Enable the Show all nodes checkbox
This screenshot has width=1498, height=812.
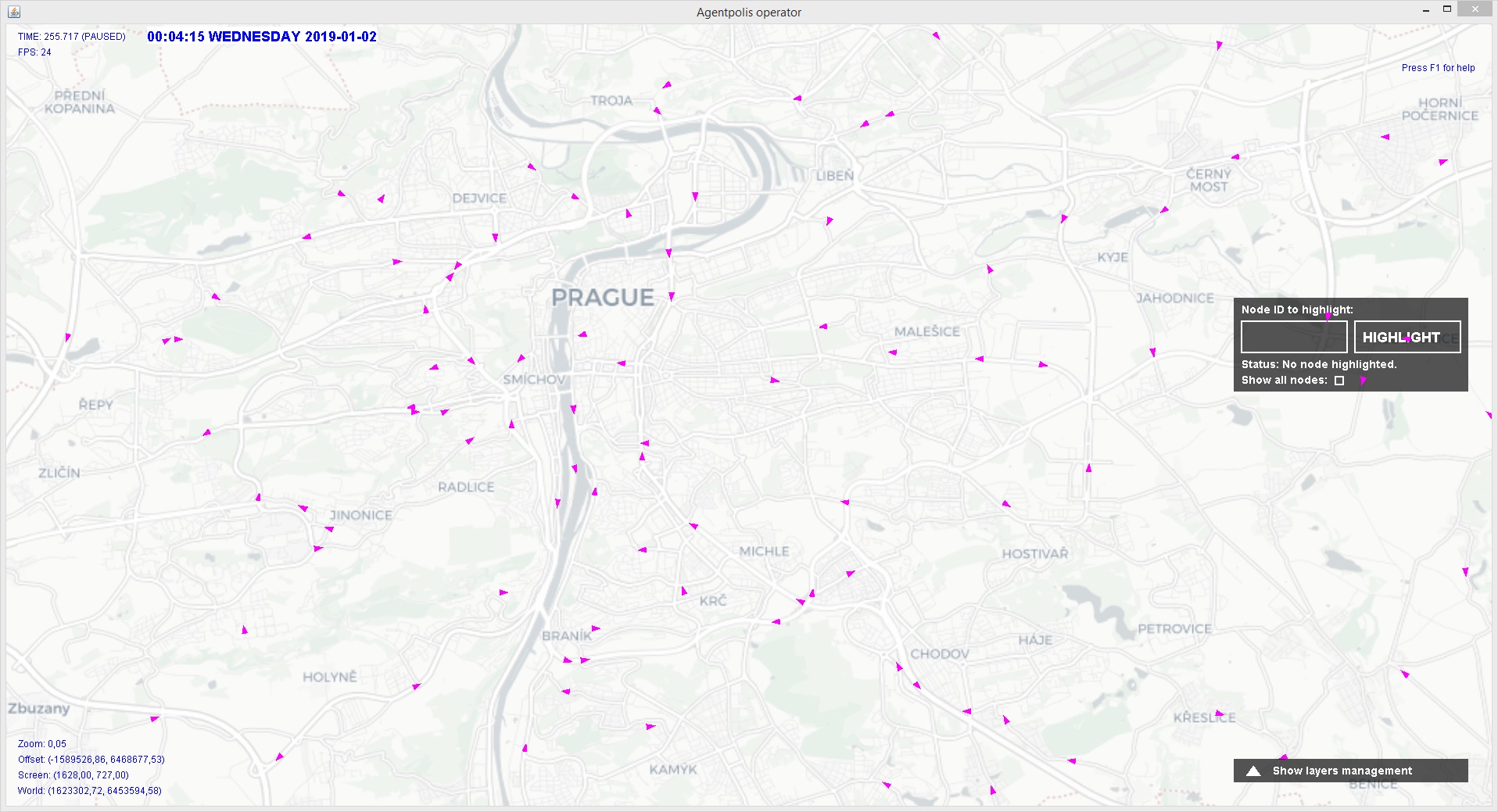coord(1339,381)
